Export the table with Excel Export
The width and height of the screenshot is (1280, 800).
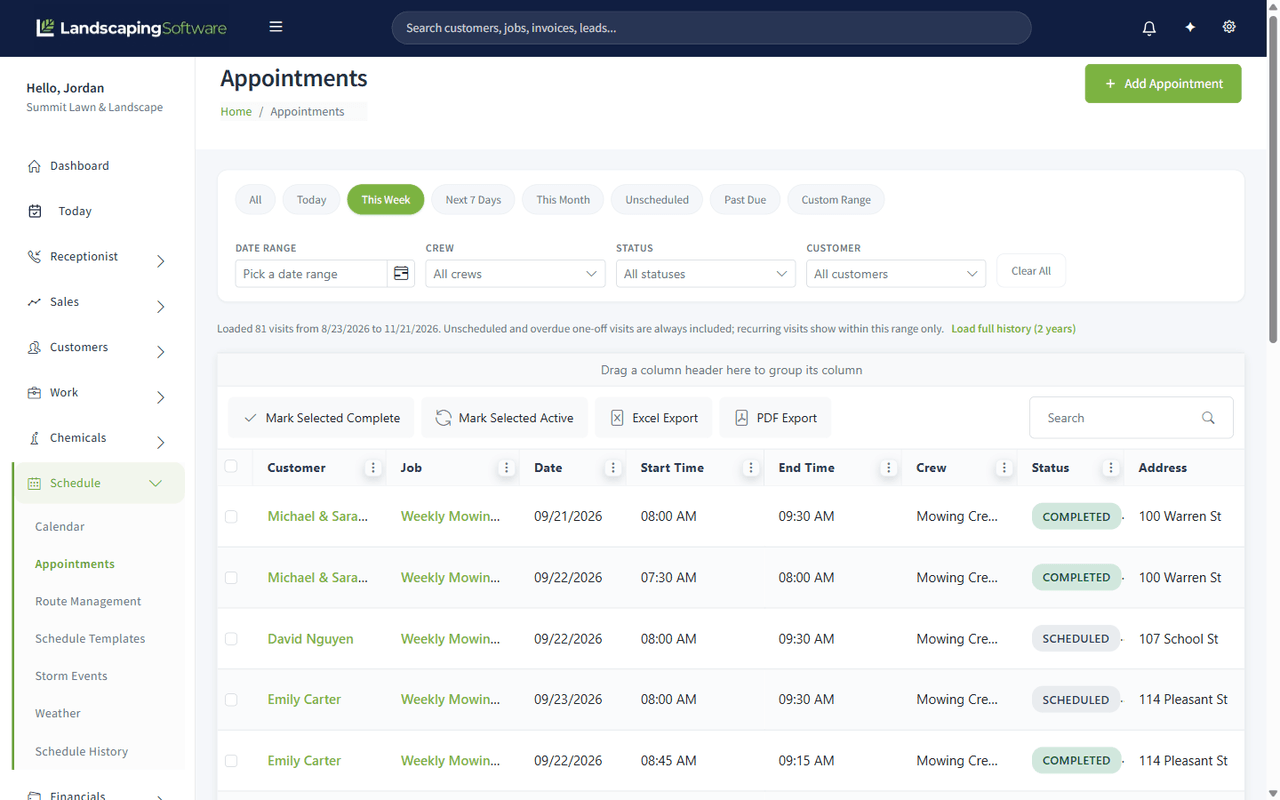655,418
